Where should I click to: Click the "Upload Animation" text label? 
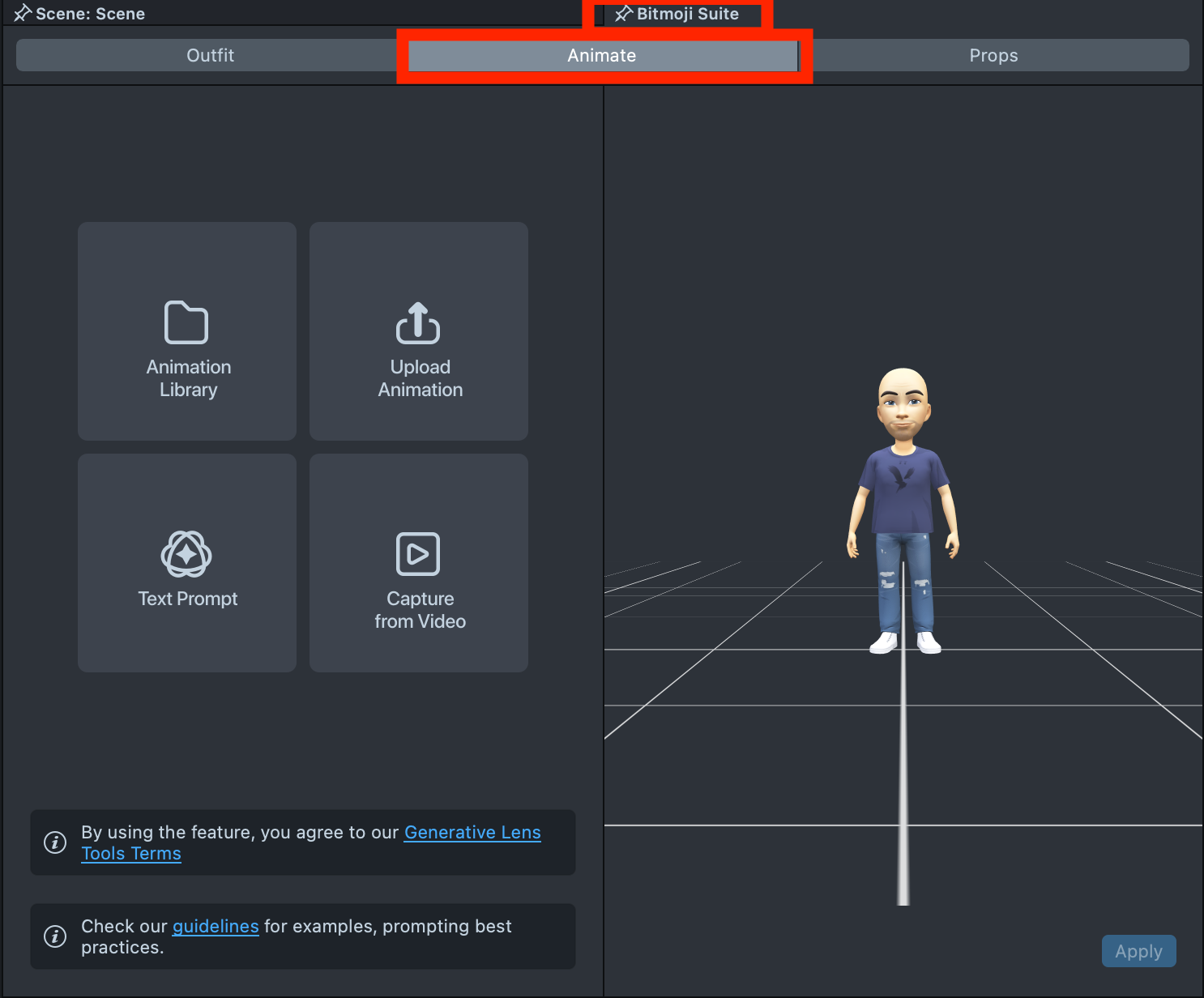pos(420,378)
